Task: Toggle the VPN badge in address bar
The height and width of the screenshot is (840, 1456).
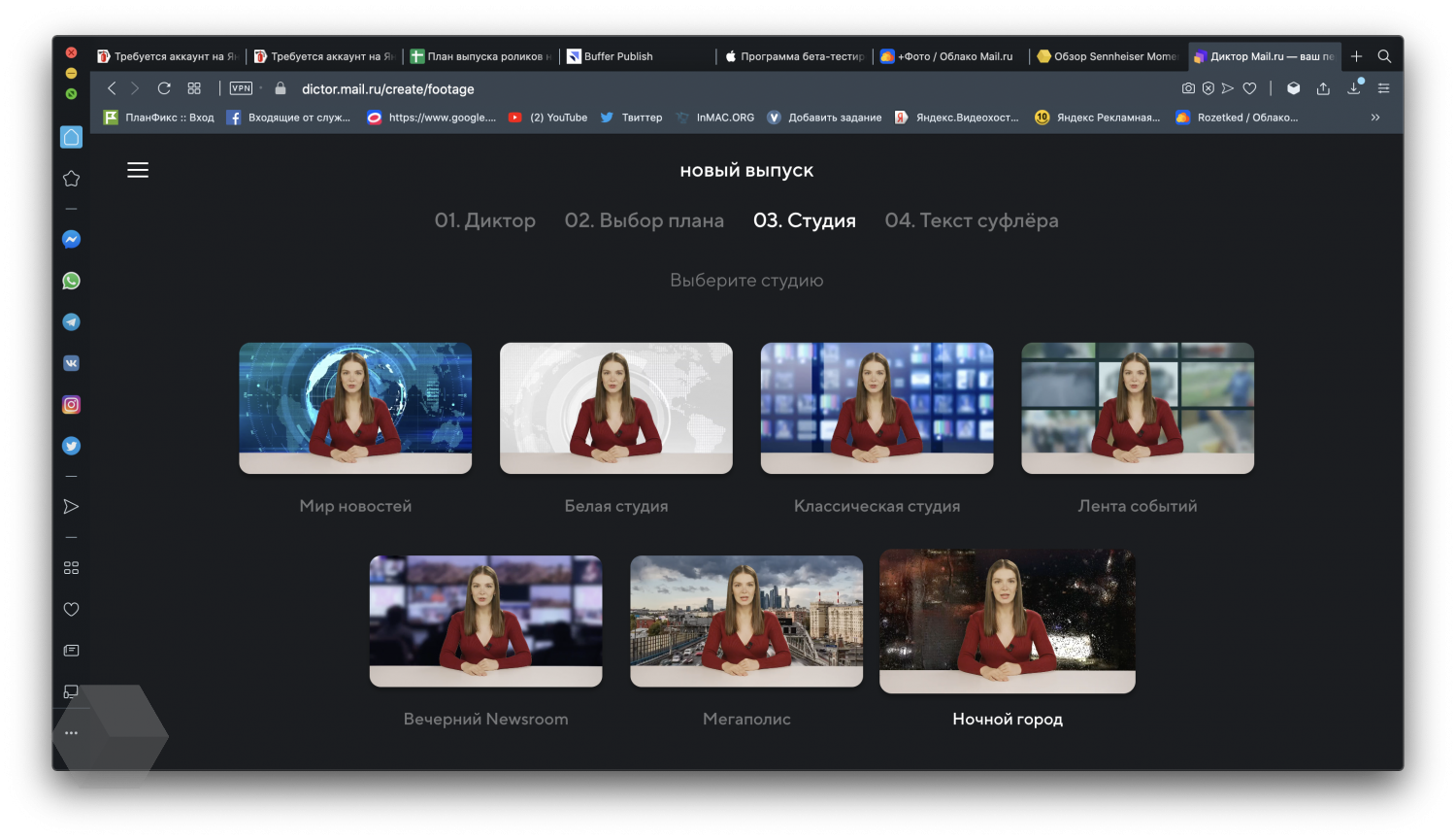Action: click(x=241, y=88)
